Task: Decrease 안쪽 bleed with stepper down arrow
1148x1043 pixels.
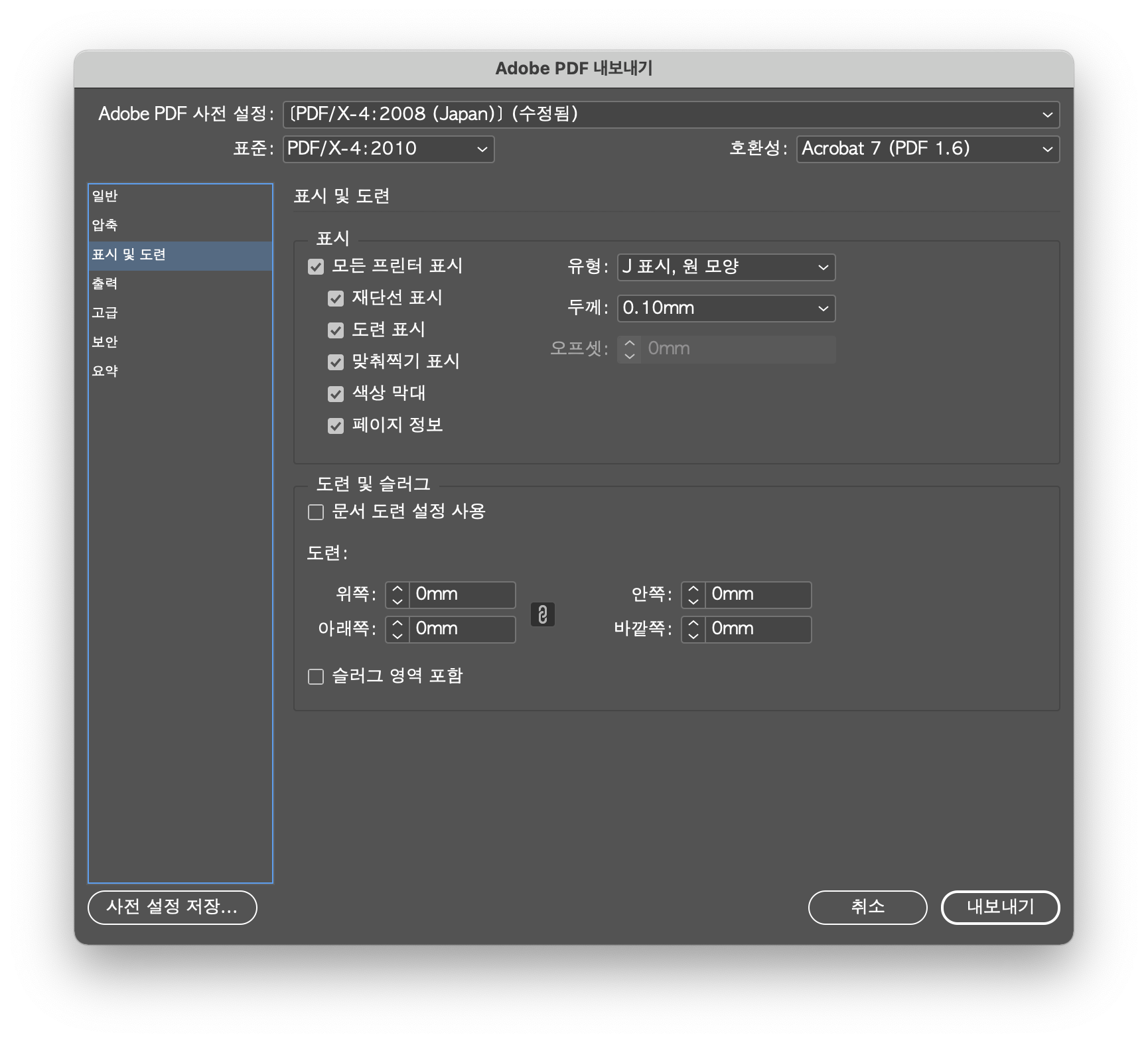Action: (x=693, y=601)
